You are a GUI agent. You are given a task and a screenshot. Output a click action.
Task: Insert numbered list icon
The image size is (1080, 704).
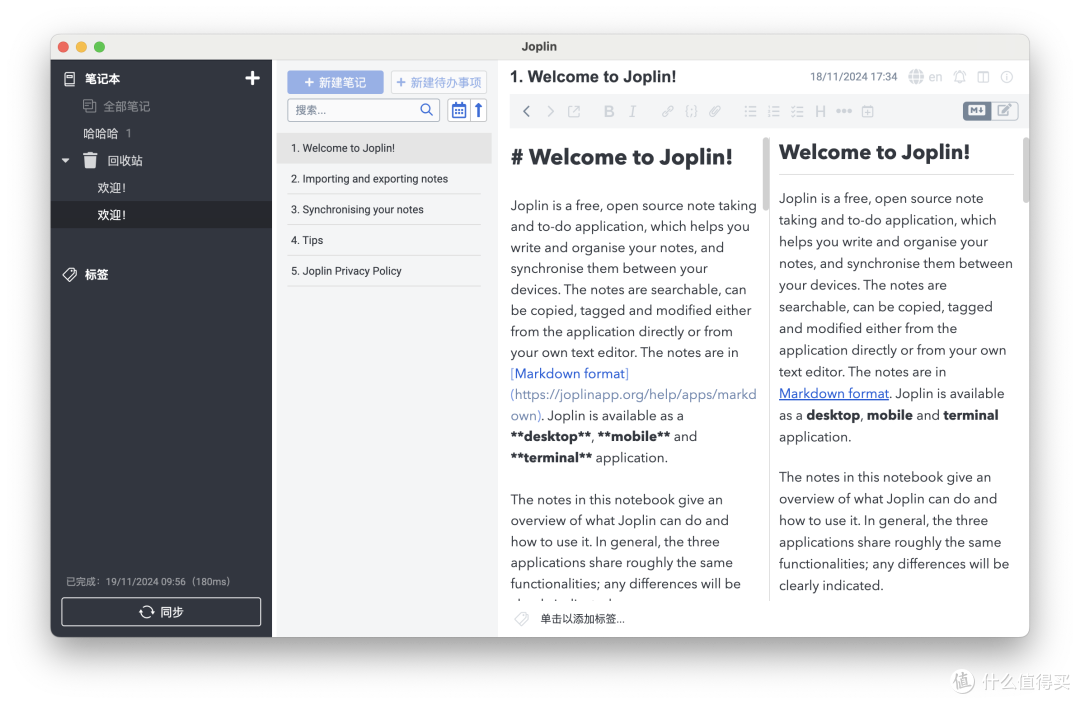[x=773, y=111]
